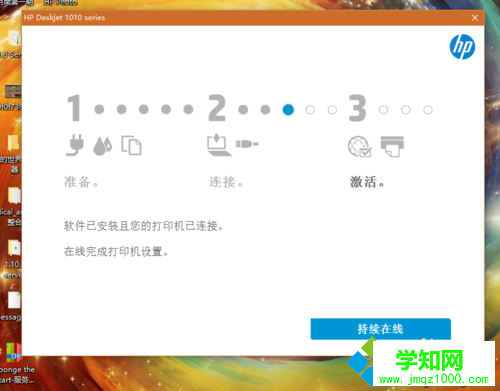500x391 pixels.
Task: Click the 连接。 step label
Action: 226,182
